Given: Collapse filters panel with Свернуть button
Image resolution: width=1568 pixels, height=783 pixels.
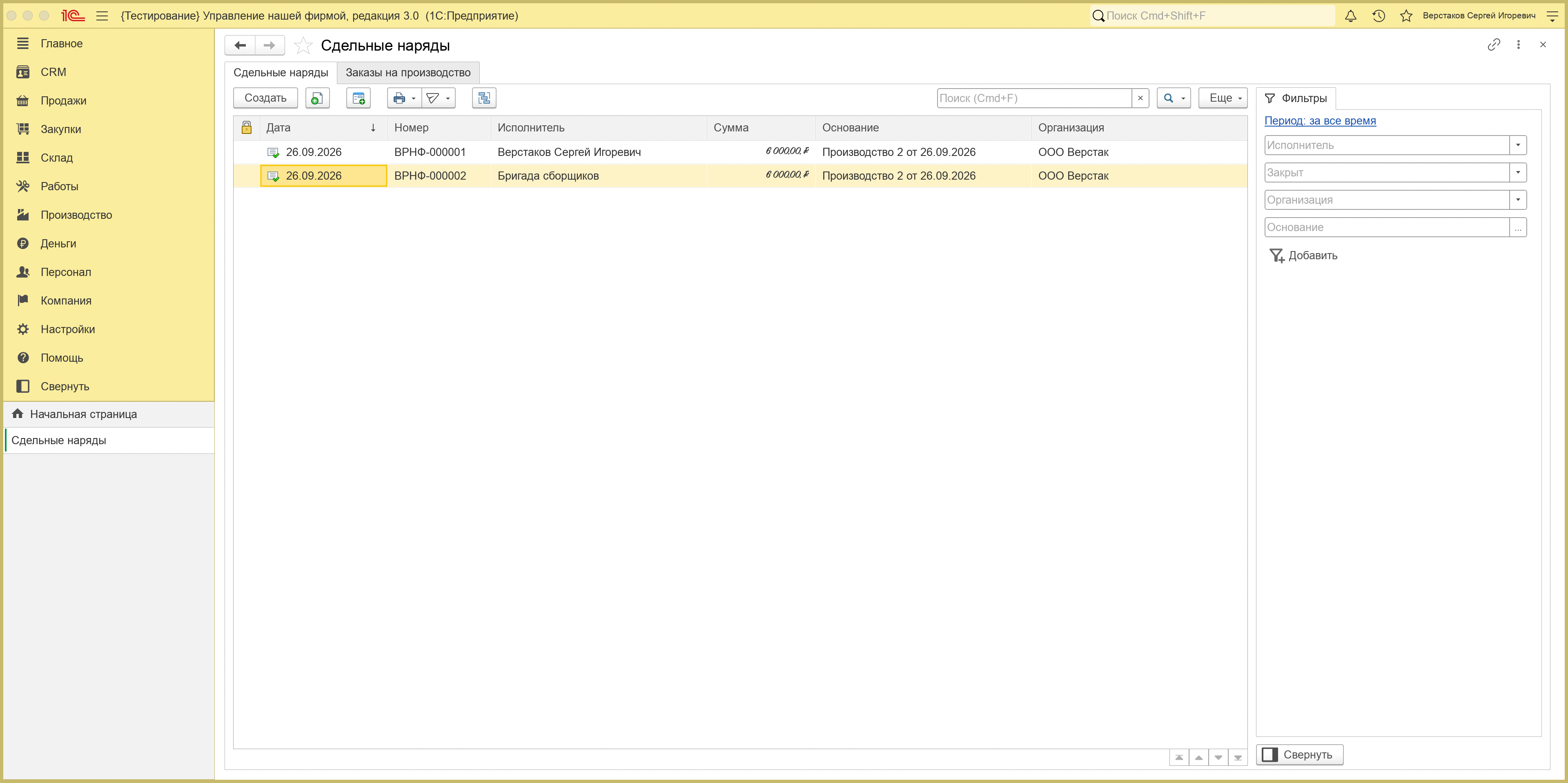Looking at the screenshot, I should 1300,754.
